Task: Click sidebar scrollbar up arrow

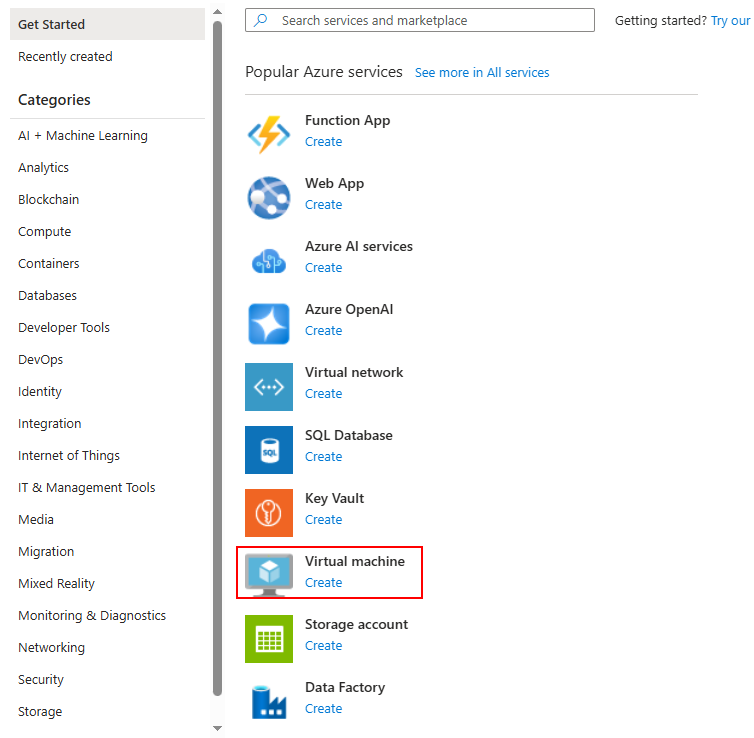Action: pos(217,12)
